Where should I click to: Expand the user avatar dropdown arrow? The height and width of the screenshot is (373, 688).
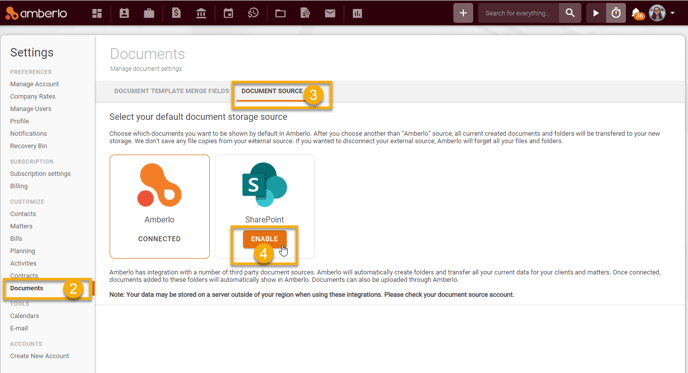point(673,13)
